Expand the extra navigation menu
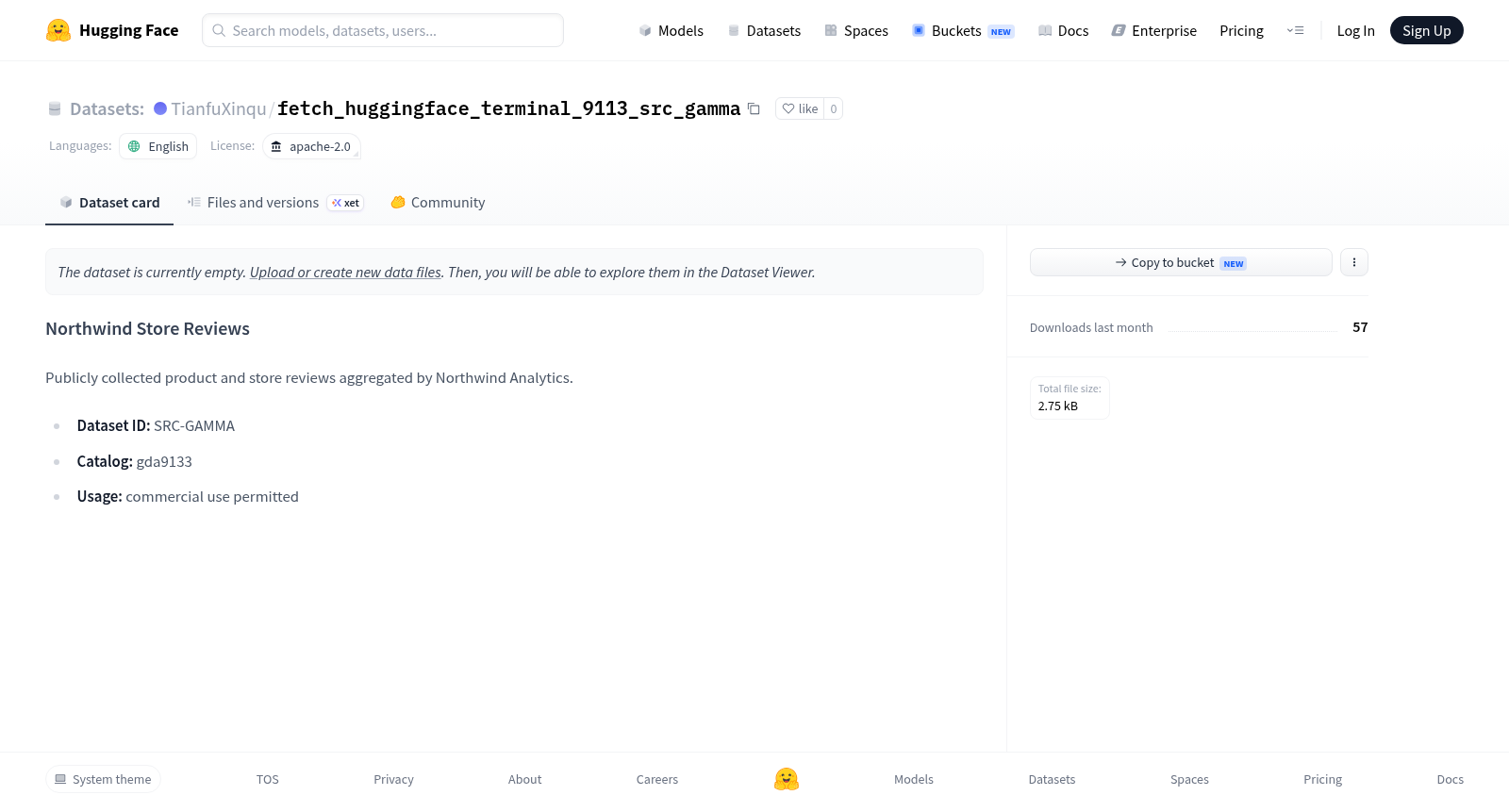 pyautogui.click(x=1295, y=30)
